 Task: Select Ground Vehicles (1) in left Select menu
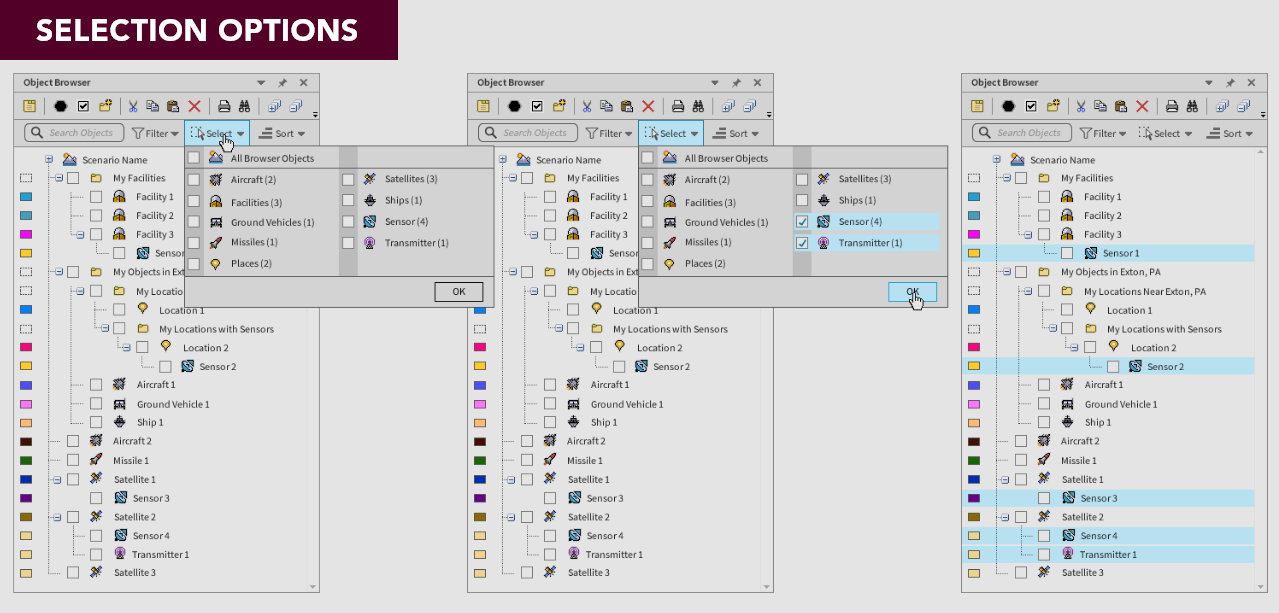tap(272, 223)
